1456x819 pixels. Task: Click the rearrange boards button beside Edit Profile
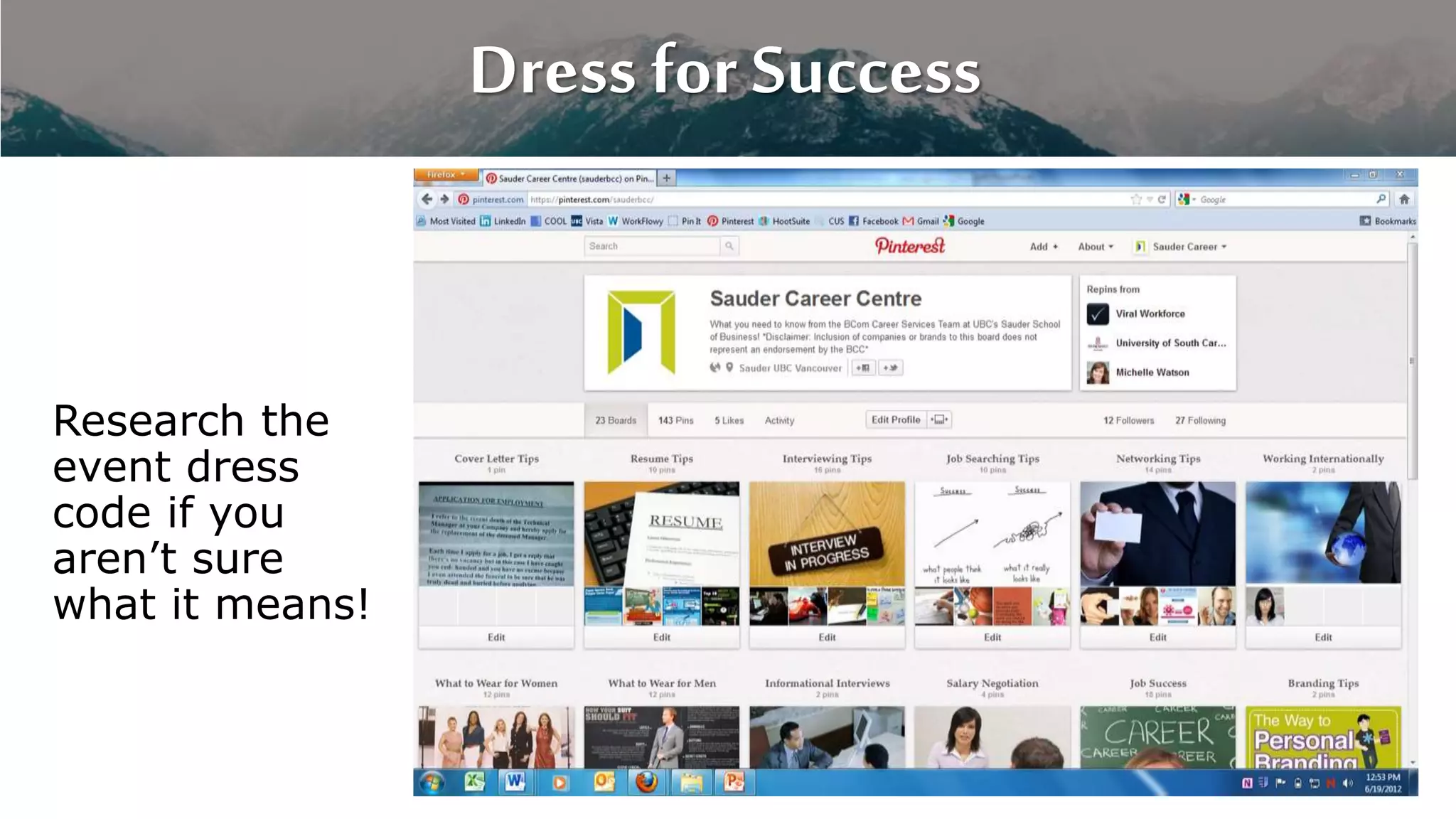939,419
